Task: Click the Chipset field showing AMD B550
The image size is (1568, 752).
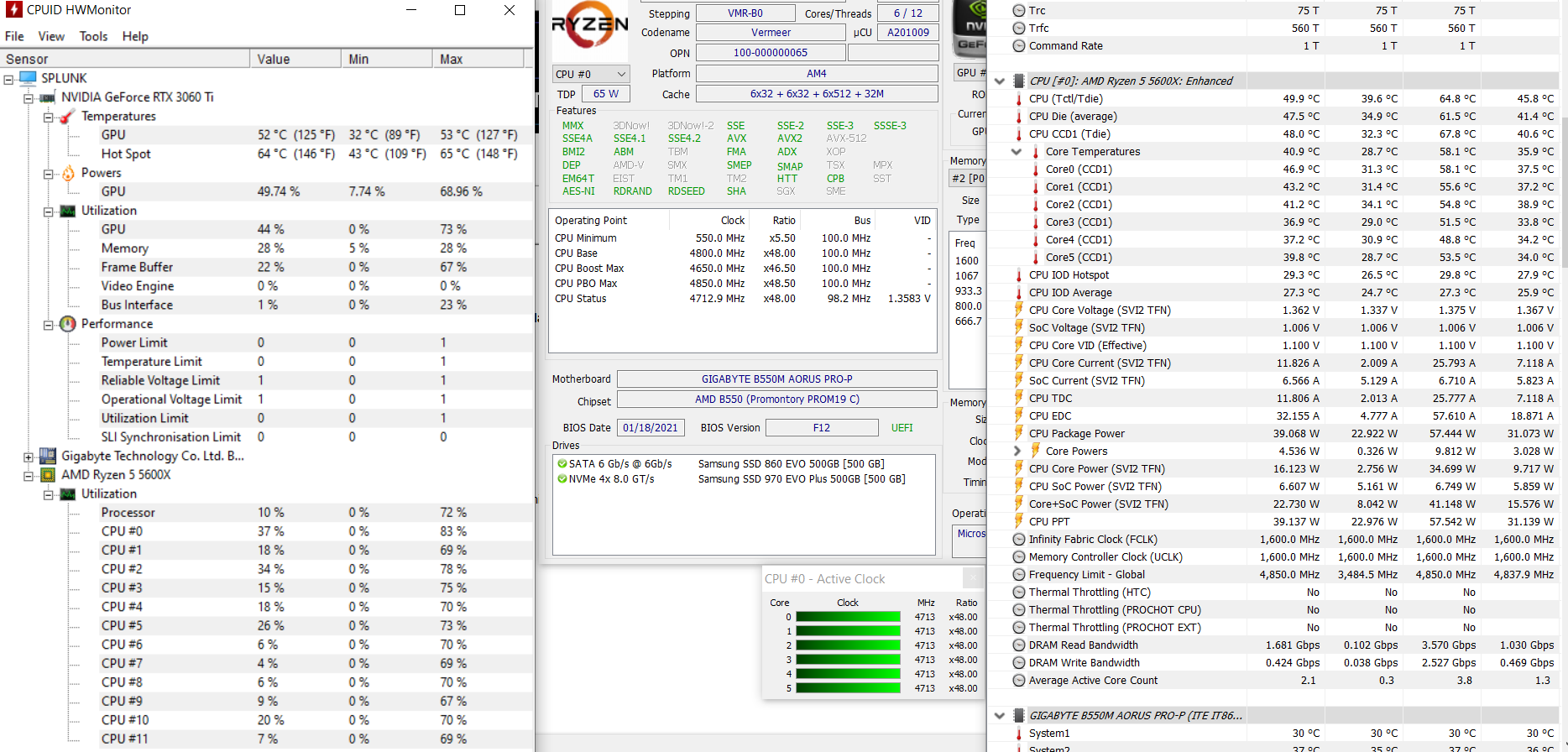Action: coord(777,399)
